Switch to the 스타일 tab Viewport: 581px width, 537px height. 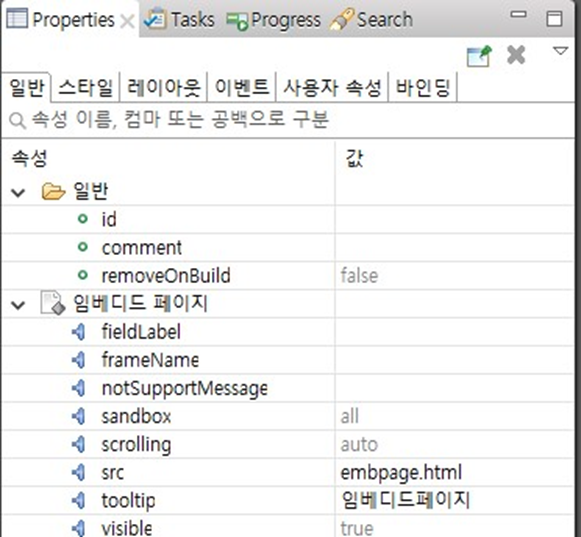pos(86,87)
